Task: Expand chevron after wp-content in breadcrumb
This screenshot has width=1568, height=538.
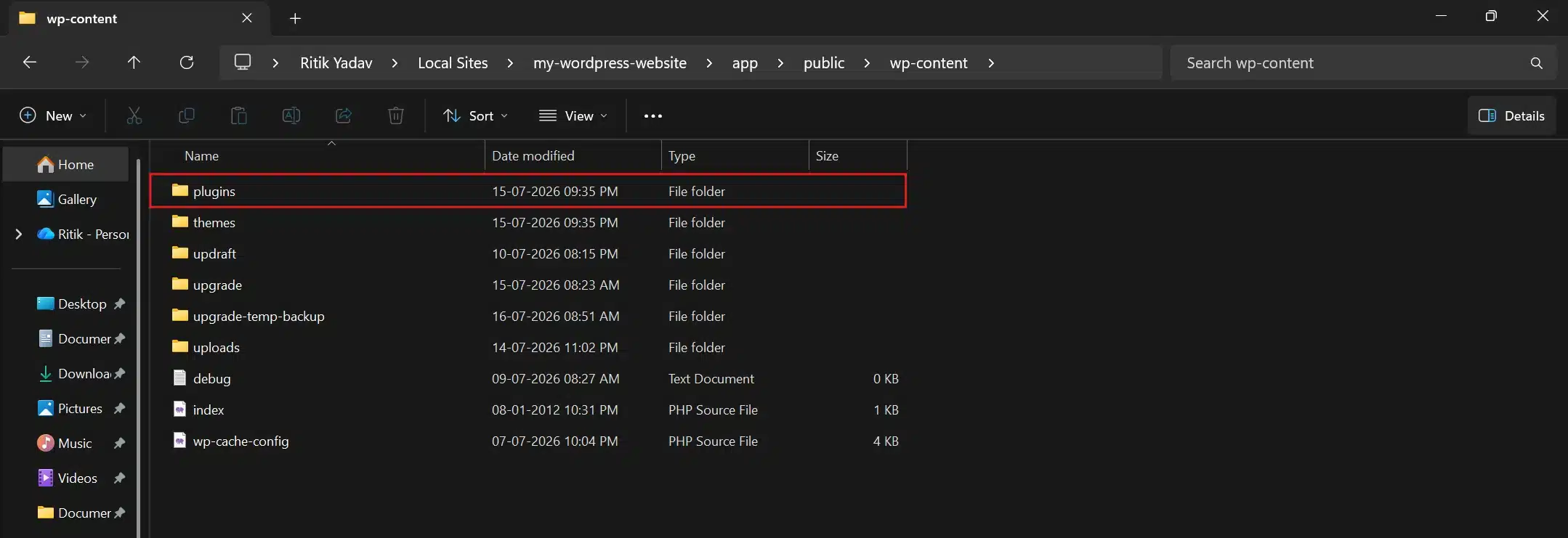Action: [991, 63]
